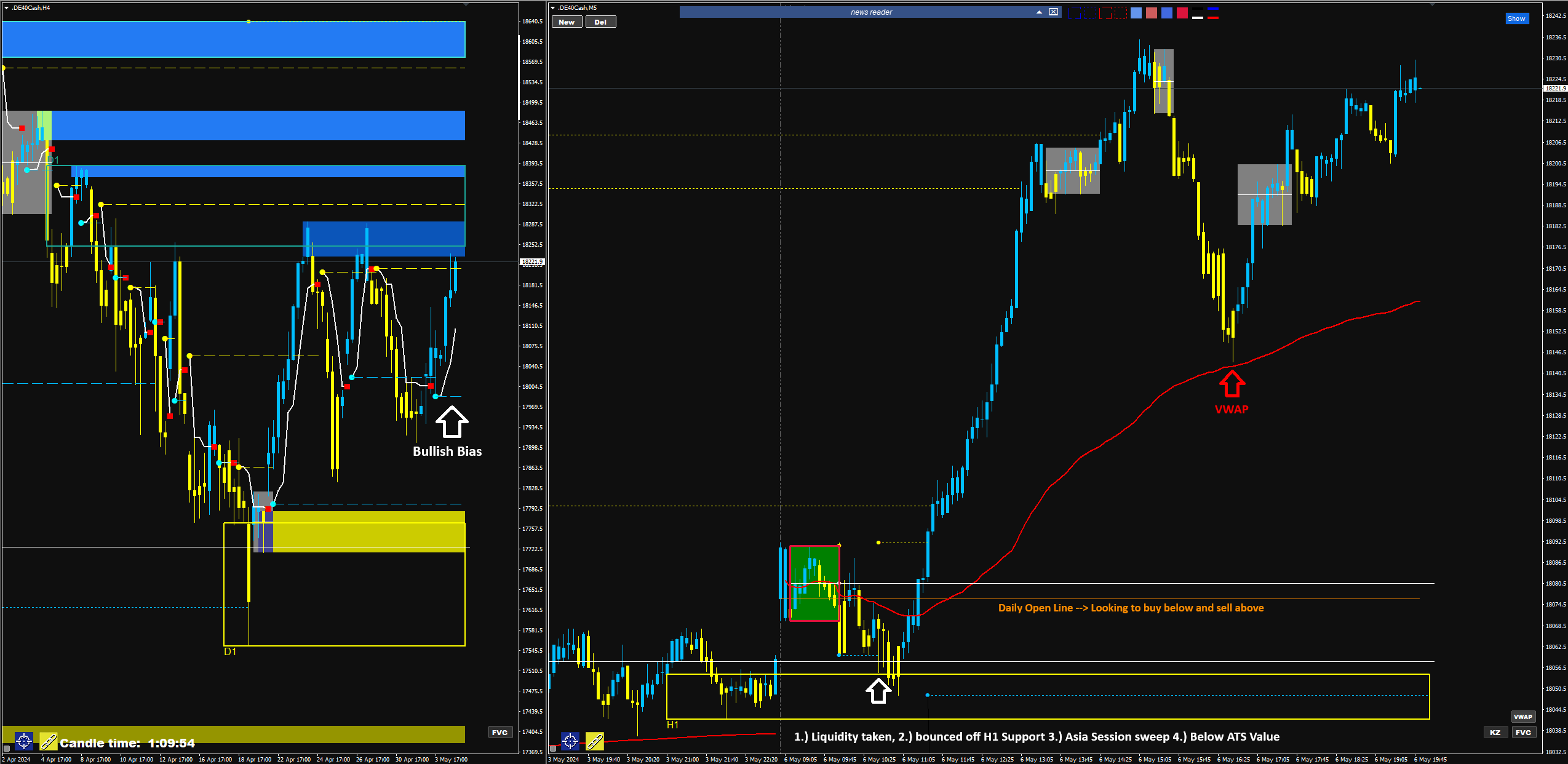Pick the crimson red color swatch
Viewport: 1568px width, 764px height.
[1182, 13]
